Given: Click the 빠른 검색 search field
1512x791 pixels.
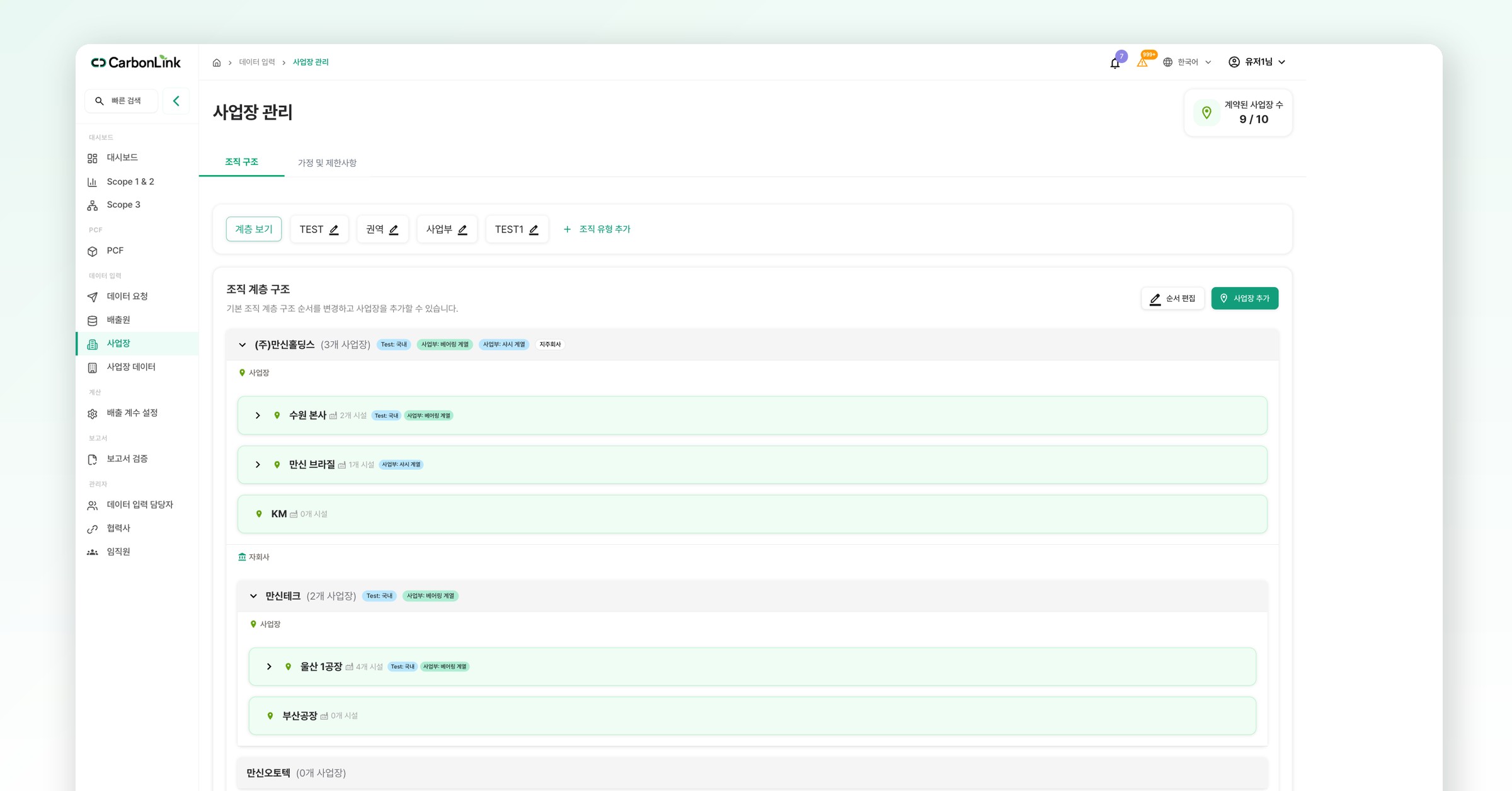Looking at the screenshot, I should (122, 101).
